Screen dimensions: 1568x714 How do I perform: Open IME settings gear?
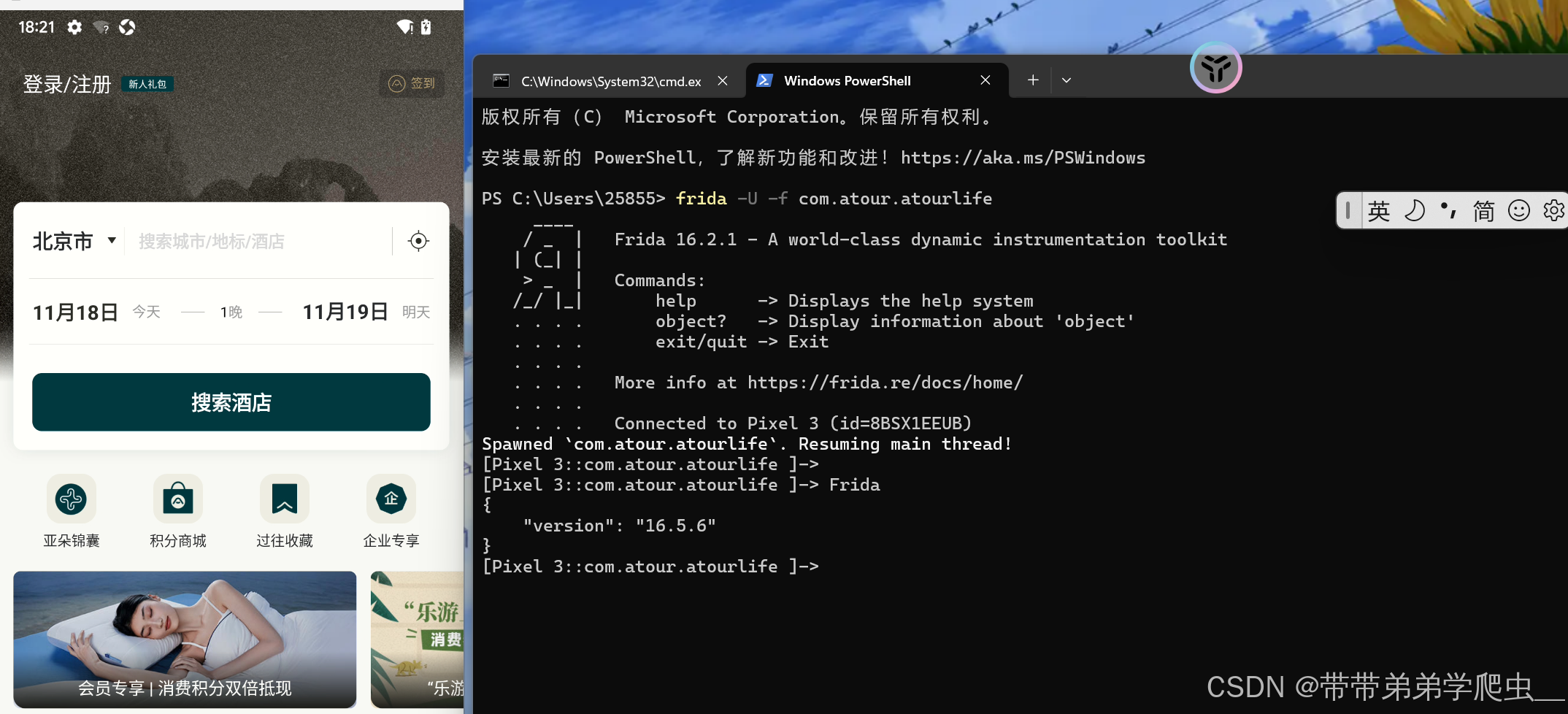tap(1553, 211)
